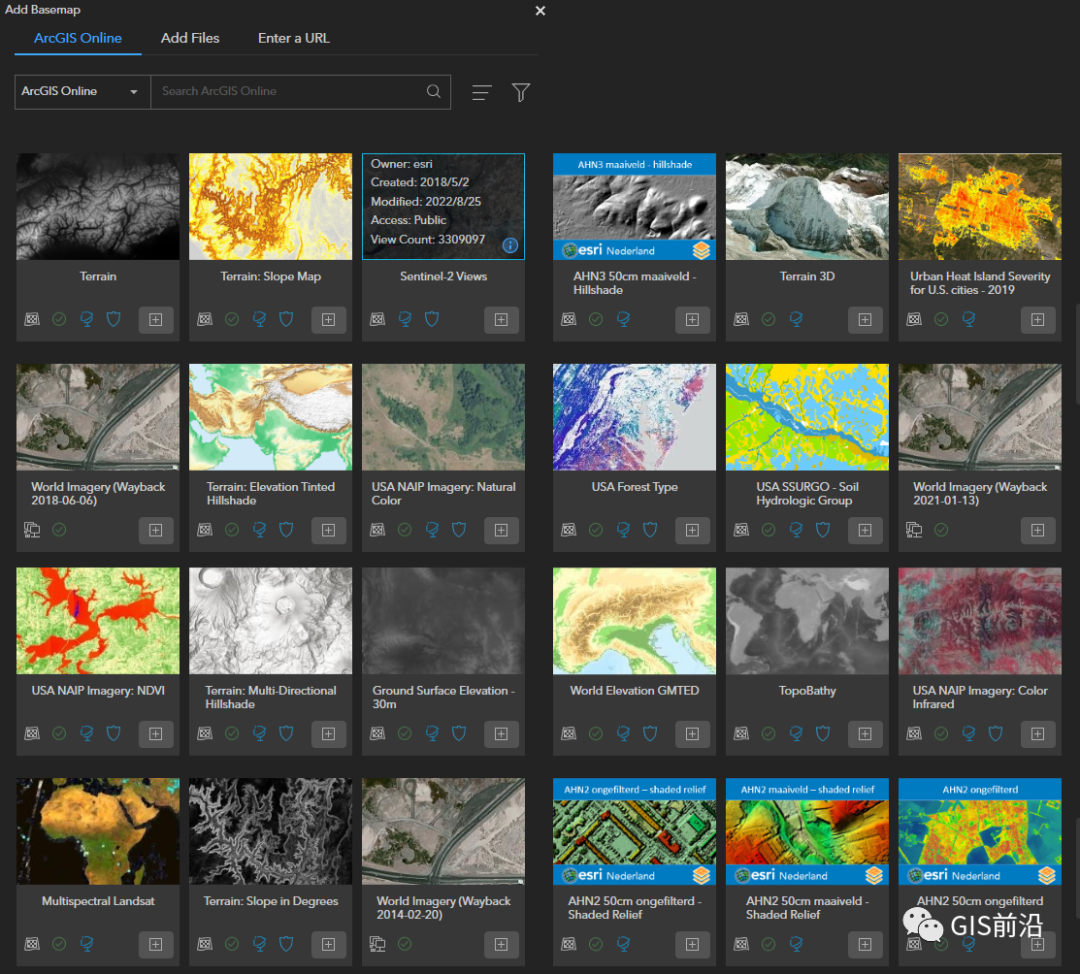Click the imagery layer type icon under Terrain

pos(32,319)
